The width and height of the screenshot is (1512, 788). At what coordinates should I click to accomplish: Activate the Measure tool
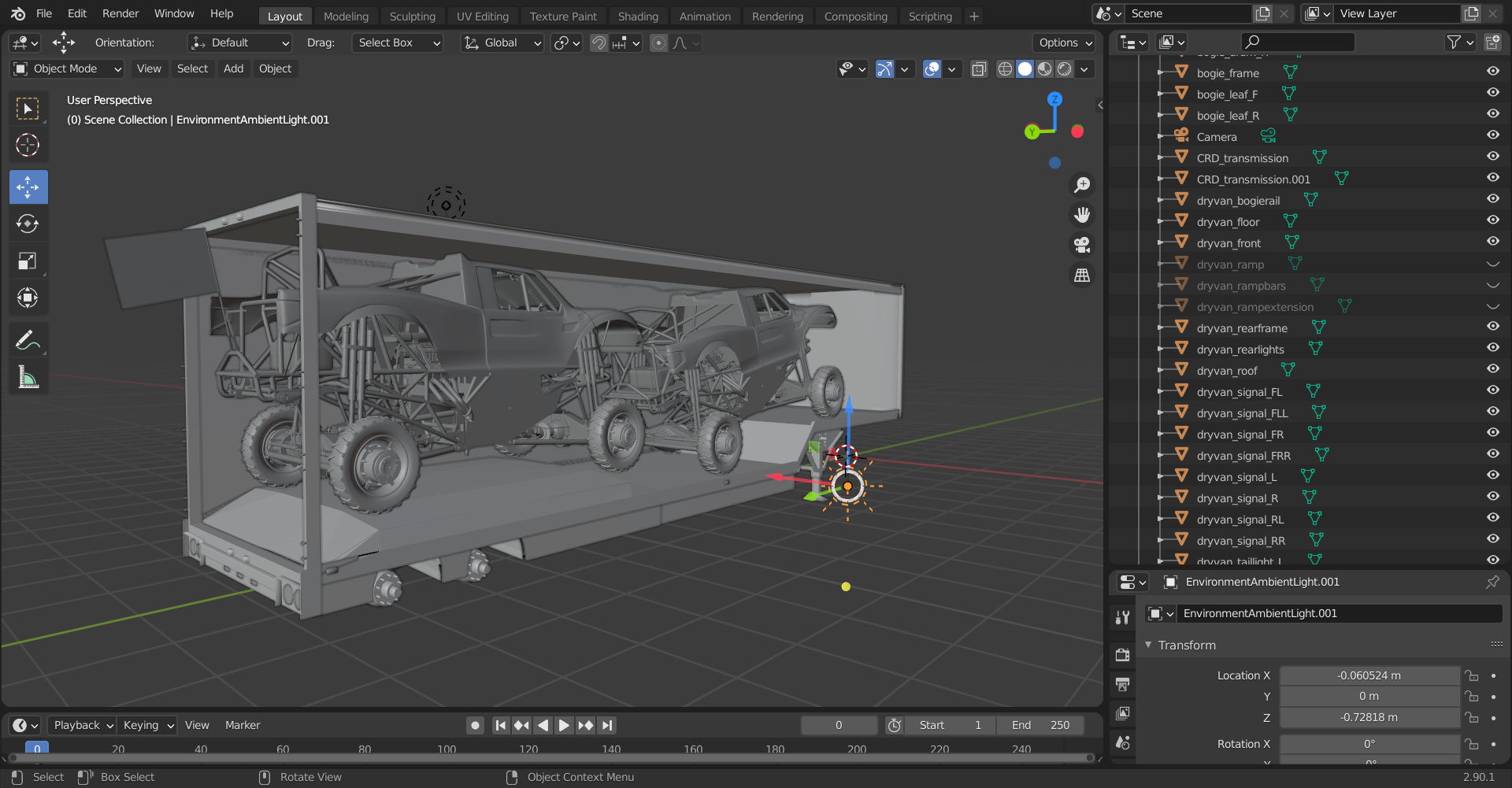point(28,379)
